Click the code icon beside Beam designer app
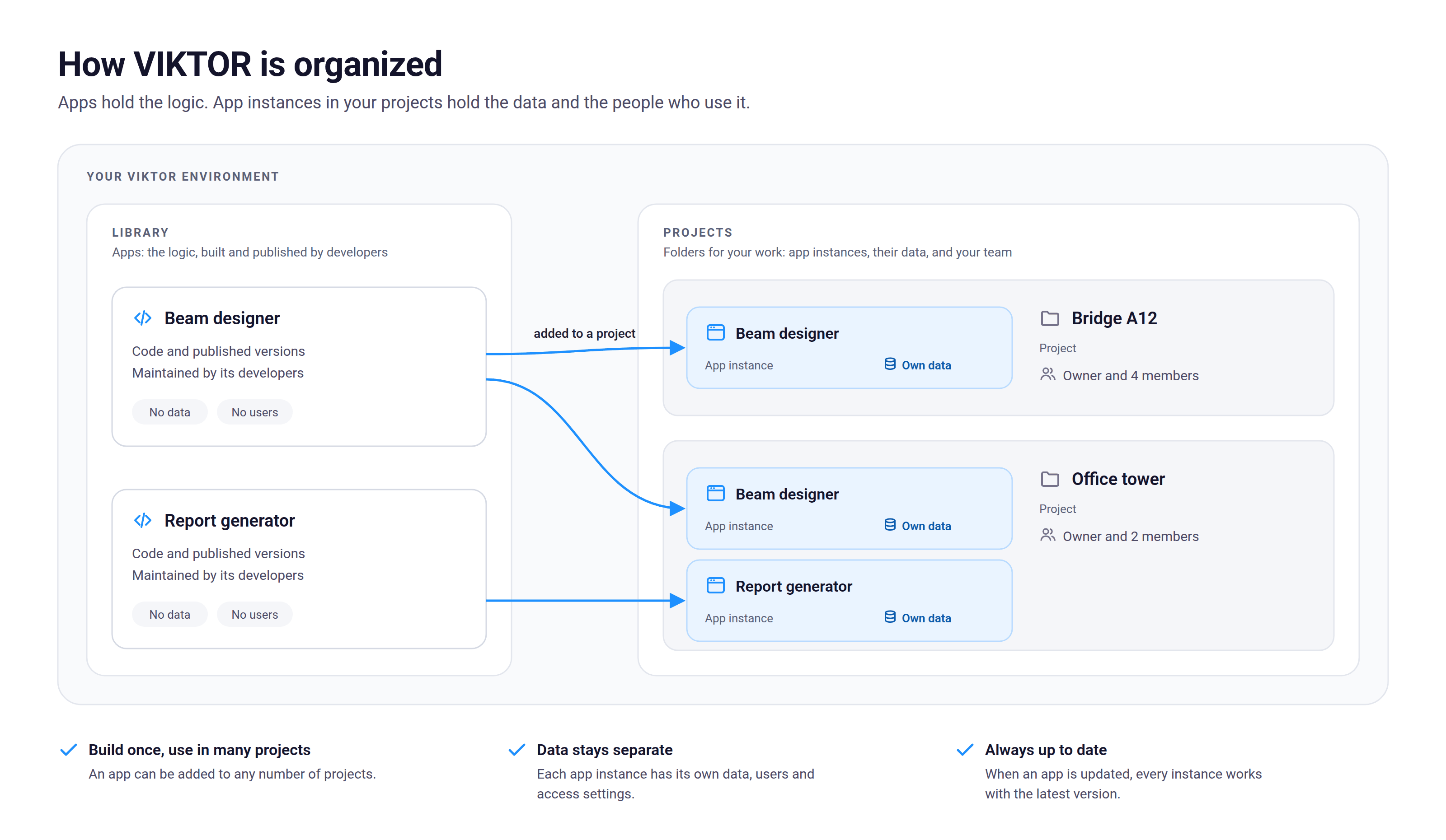The height and width of the screenshot is (840, 1446). (x=142, y=318)
